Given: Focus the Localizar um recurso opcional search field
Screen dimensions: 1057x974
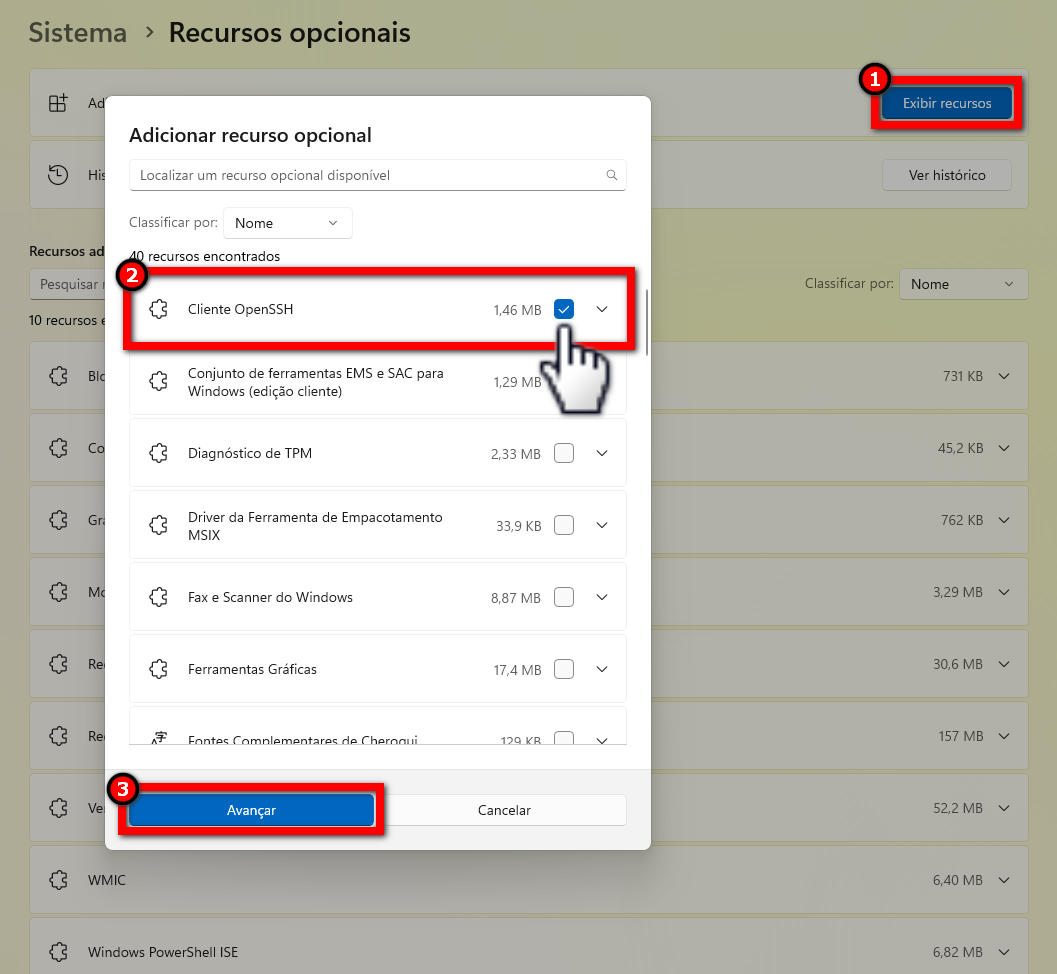Looking at the screenshot, I should (x=378, y=175).
